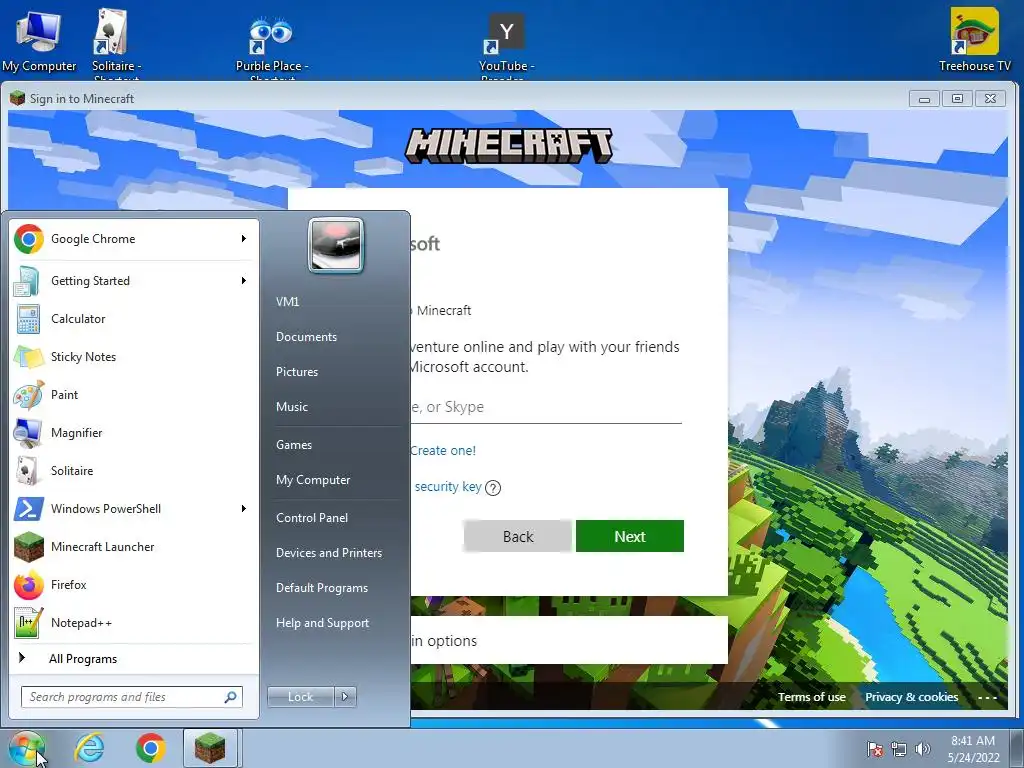Select the Purble Place desktop shortcut
1024x768 pixels.
[272, 46]
